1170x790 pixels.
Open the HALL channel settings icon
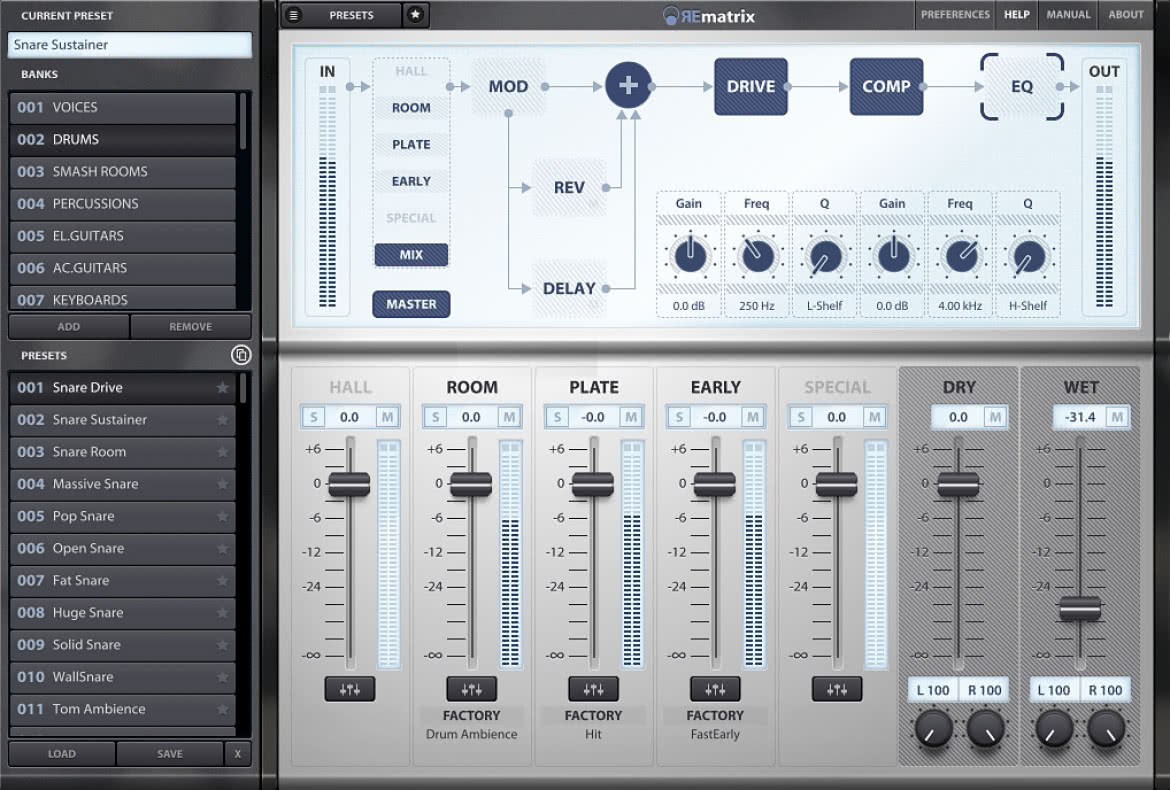tap(350, 689)
